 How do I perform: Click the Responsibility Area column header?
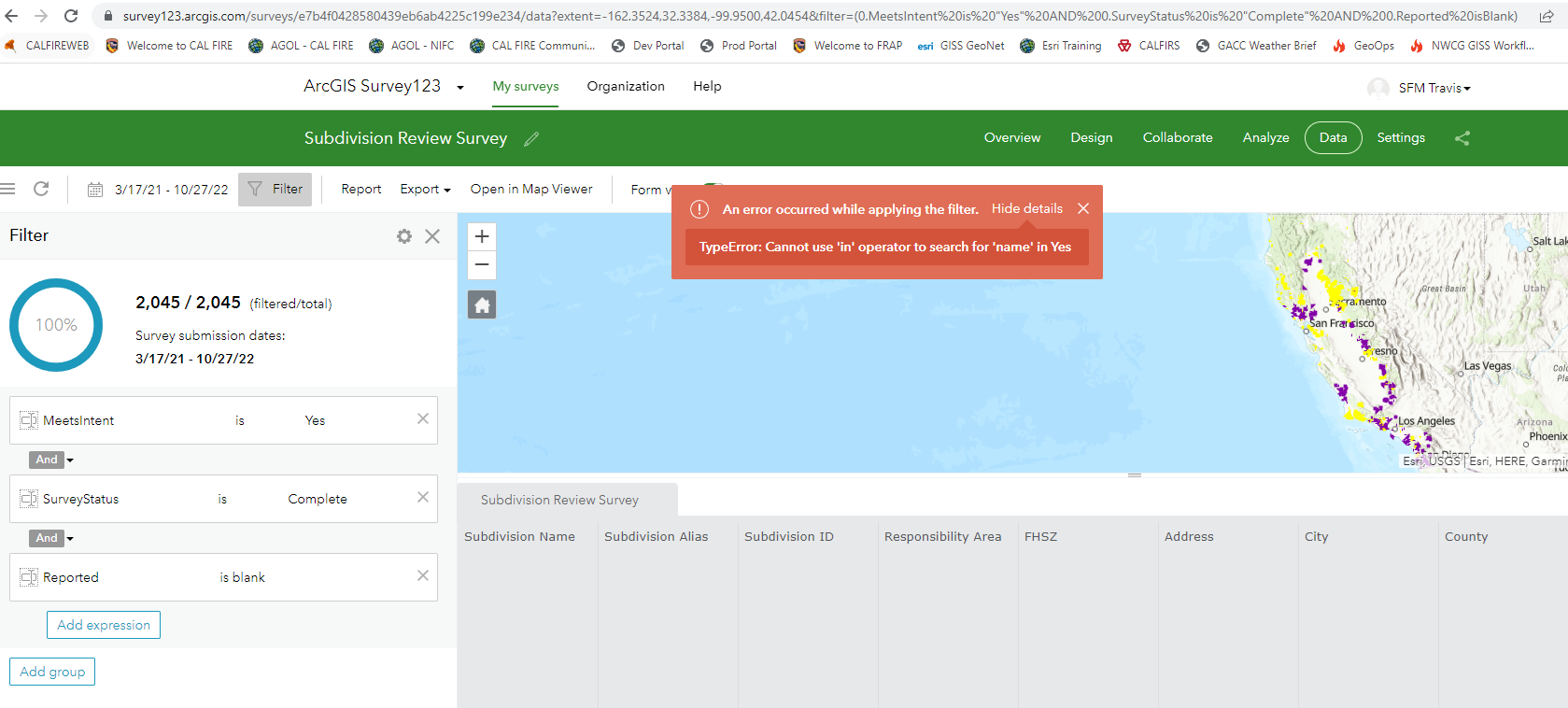point(943,536)
